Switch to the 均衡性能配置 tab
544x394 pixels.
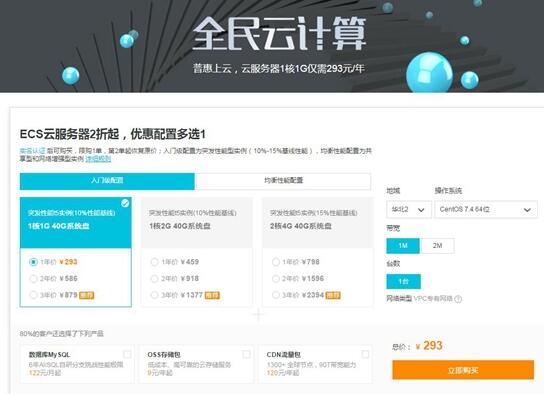(283, 181)
